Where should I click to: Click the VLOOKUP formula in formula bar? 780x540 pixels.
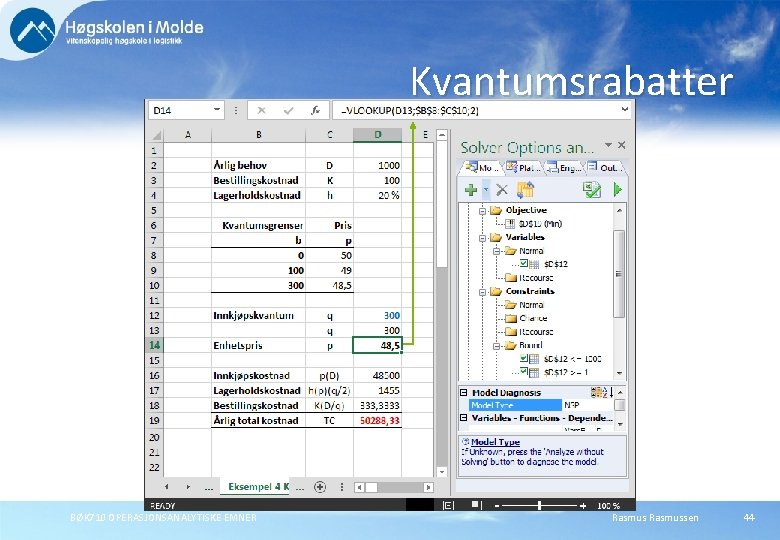(x=410, y=110)
